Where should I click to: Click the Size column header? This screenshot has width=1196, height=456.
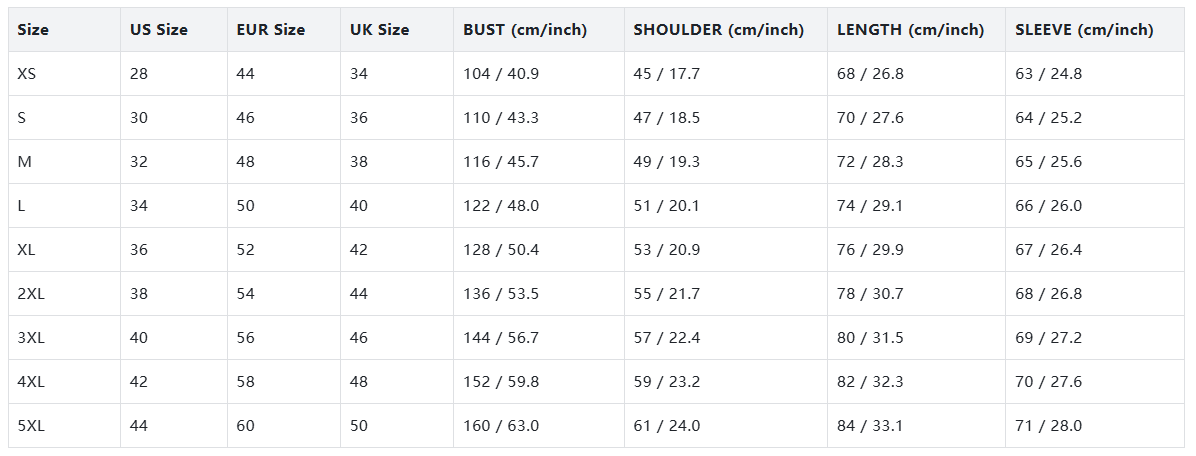click(x=33, y=30)
